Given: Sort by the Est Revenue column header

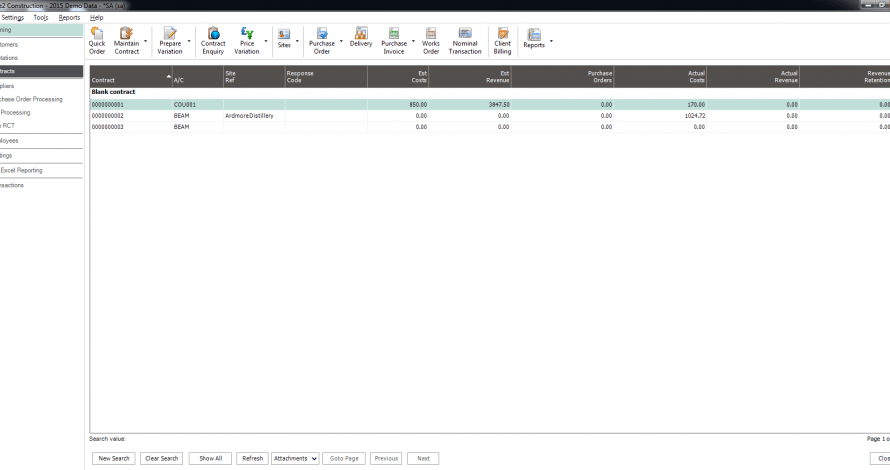Looking at the screenshot, I should pos(470,77).
